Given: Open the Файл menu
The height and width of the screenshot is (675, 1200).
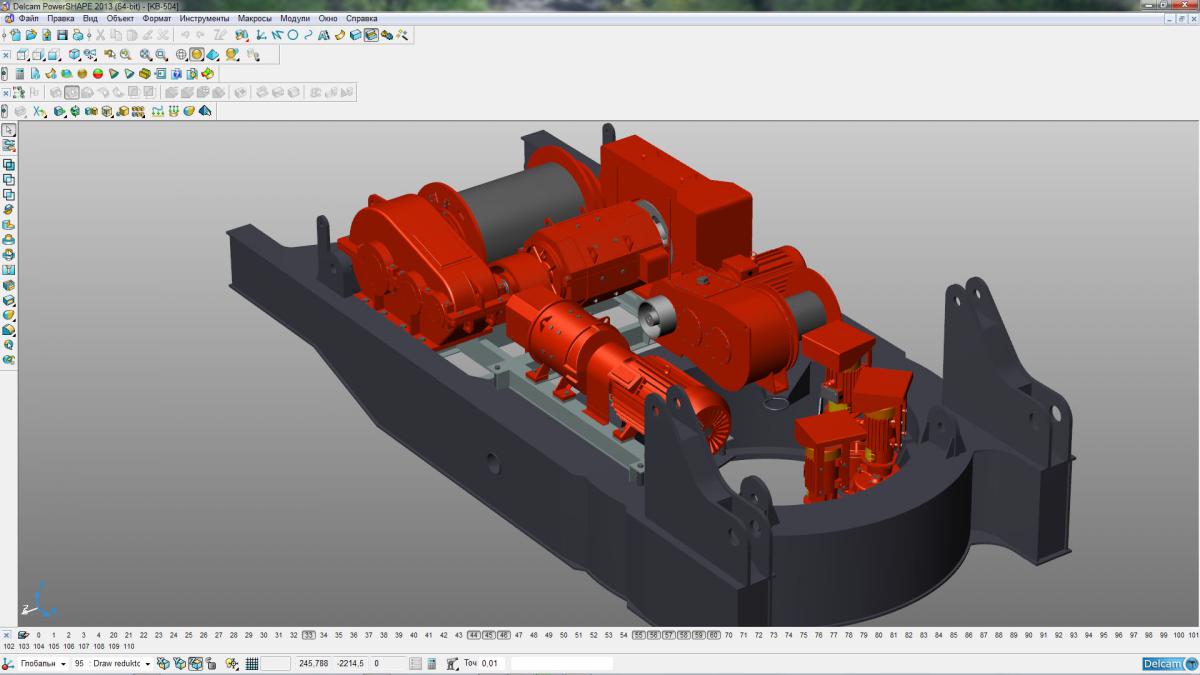Looking at the screenshot, I should [x=29, y=18].
